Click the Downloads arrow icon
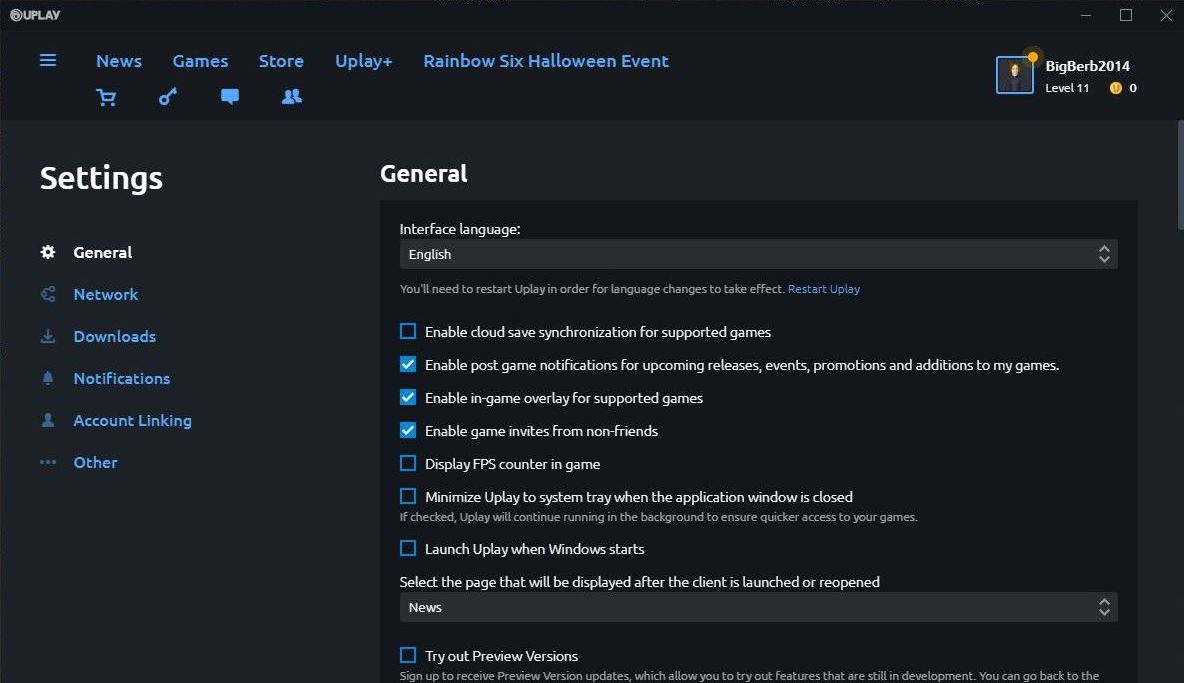 (x=48, y=337)
